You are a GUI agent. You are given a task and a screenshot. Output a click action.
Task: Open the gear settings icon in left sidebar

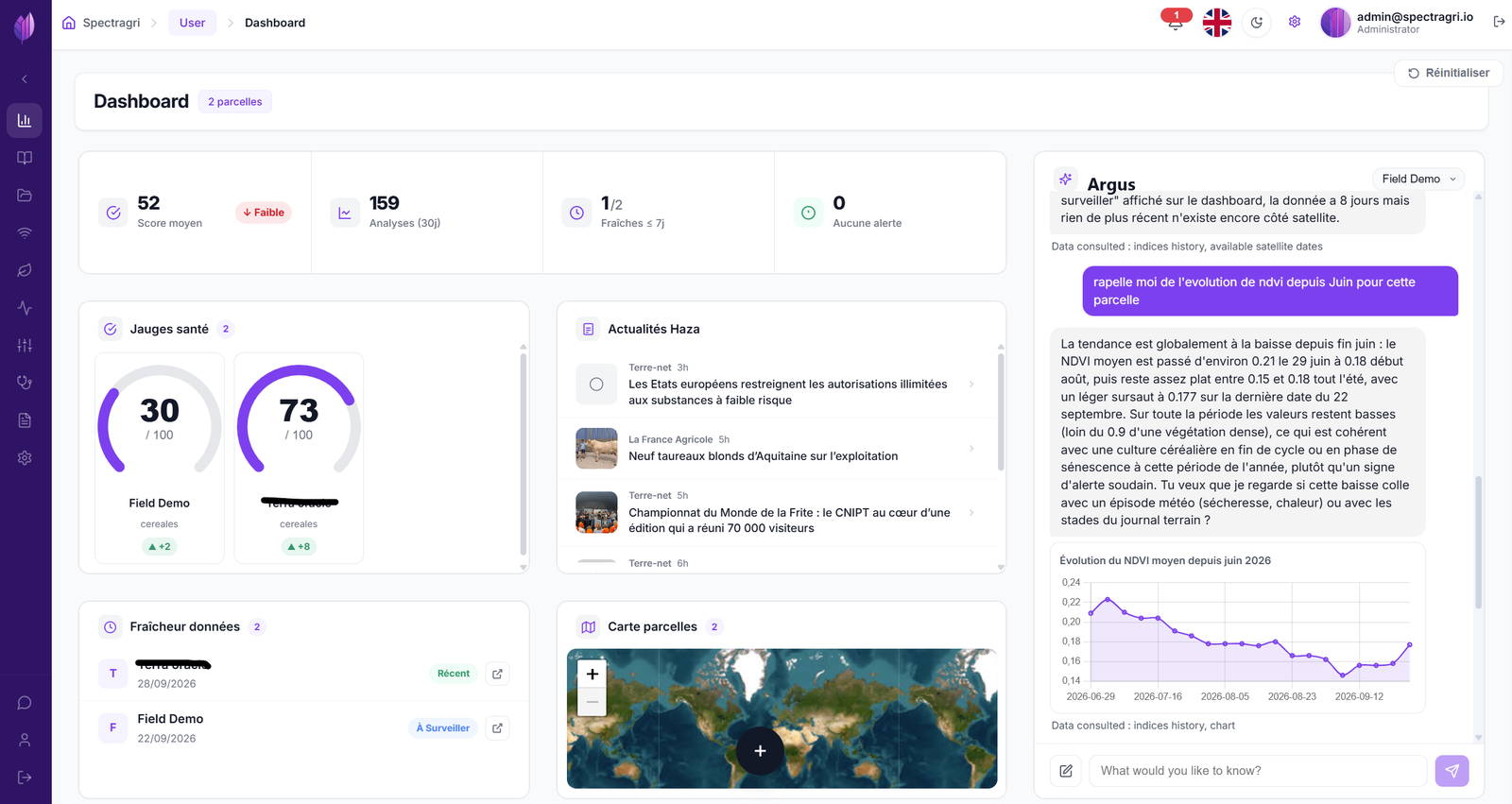(x=25, y=457)
